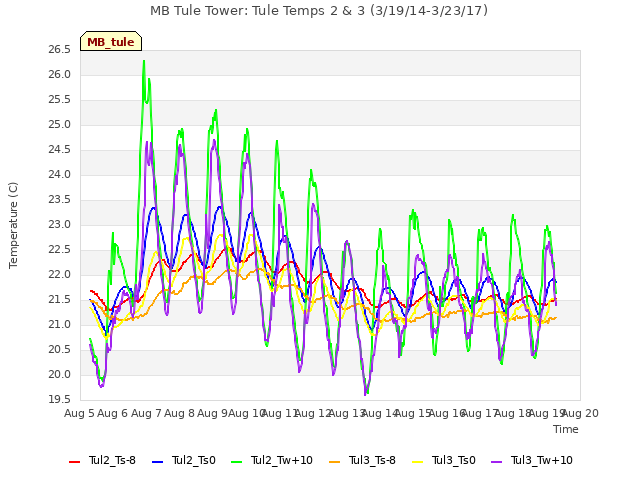Click the Tul2_Ts-8 legend entry
The image size is (640, 480).
(x=102, y=460)
